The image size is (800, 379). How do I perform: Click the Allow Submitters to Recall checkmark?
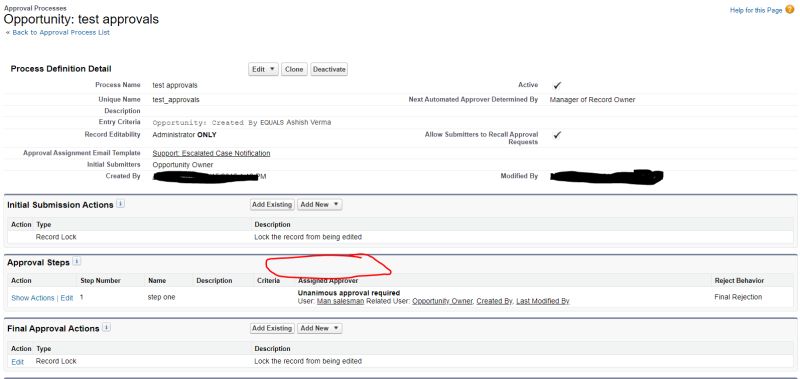pos(557,135)
